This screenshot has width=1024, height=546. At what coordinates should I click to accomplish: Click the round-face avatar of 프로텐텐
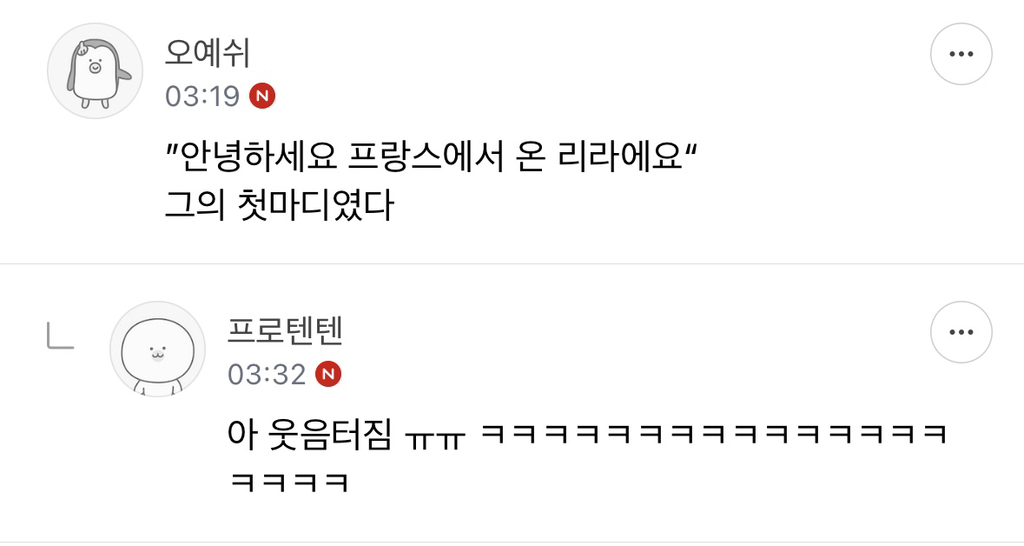pos(157,349)
